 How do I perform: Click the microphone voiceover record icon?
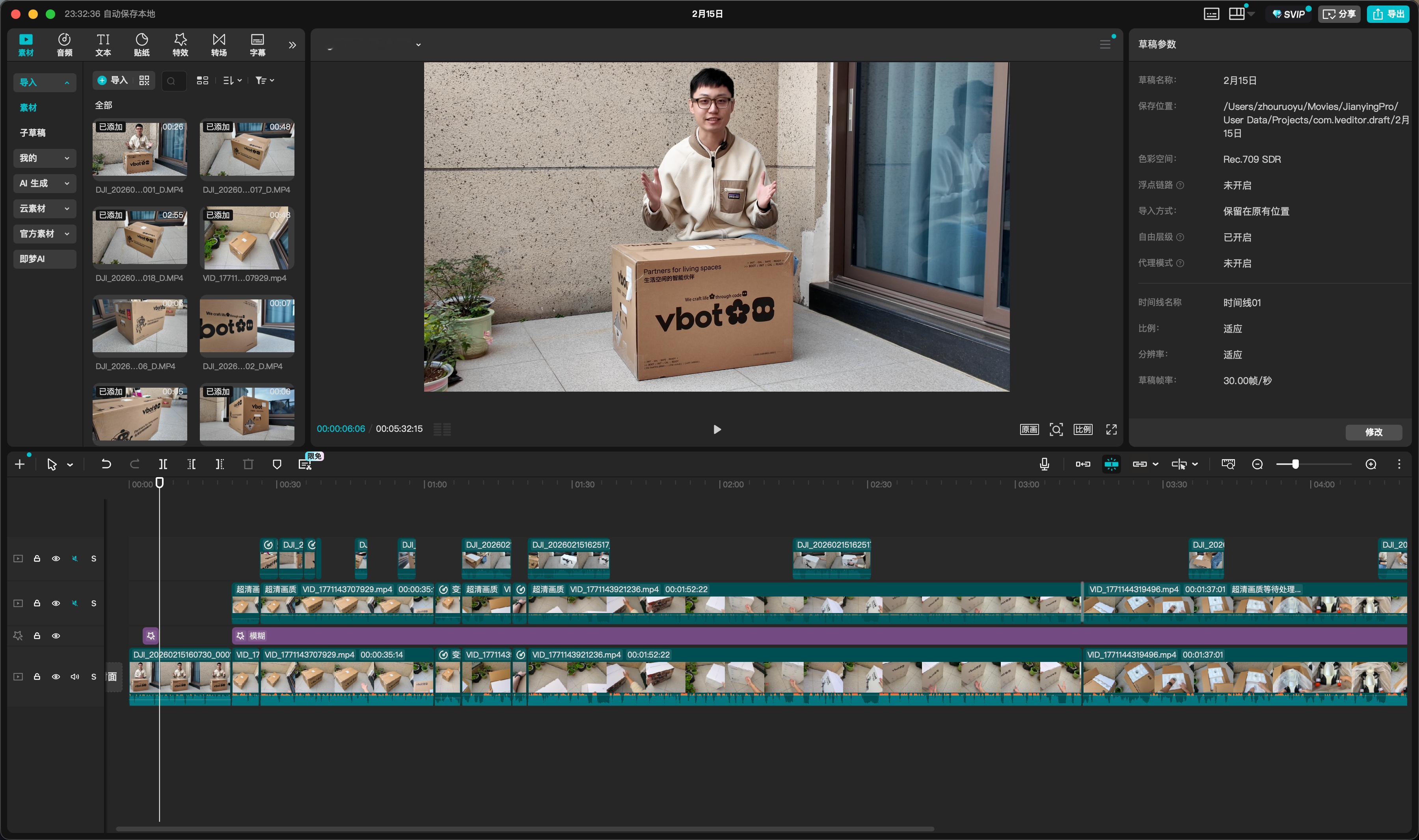click(1044, 464)
